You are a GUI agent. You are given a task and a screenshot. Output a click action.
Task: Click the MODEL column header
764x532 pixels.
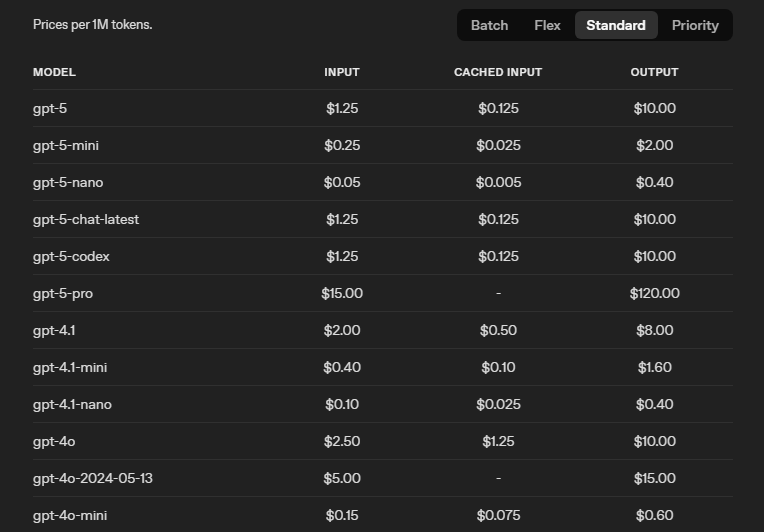tap(54, 72)
